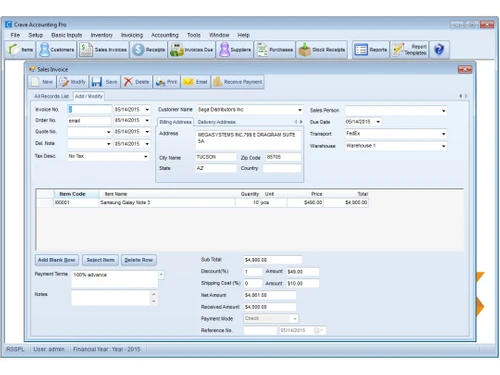
Task: Open the Transport dropdown
Action: 443,134
